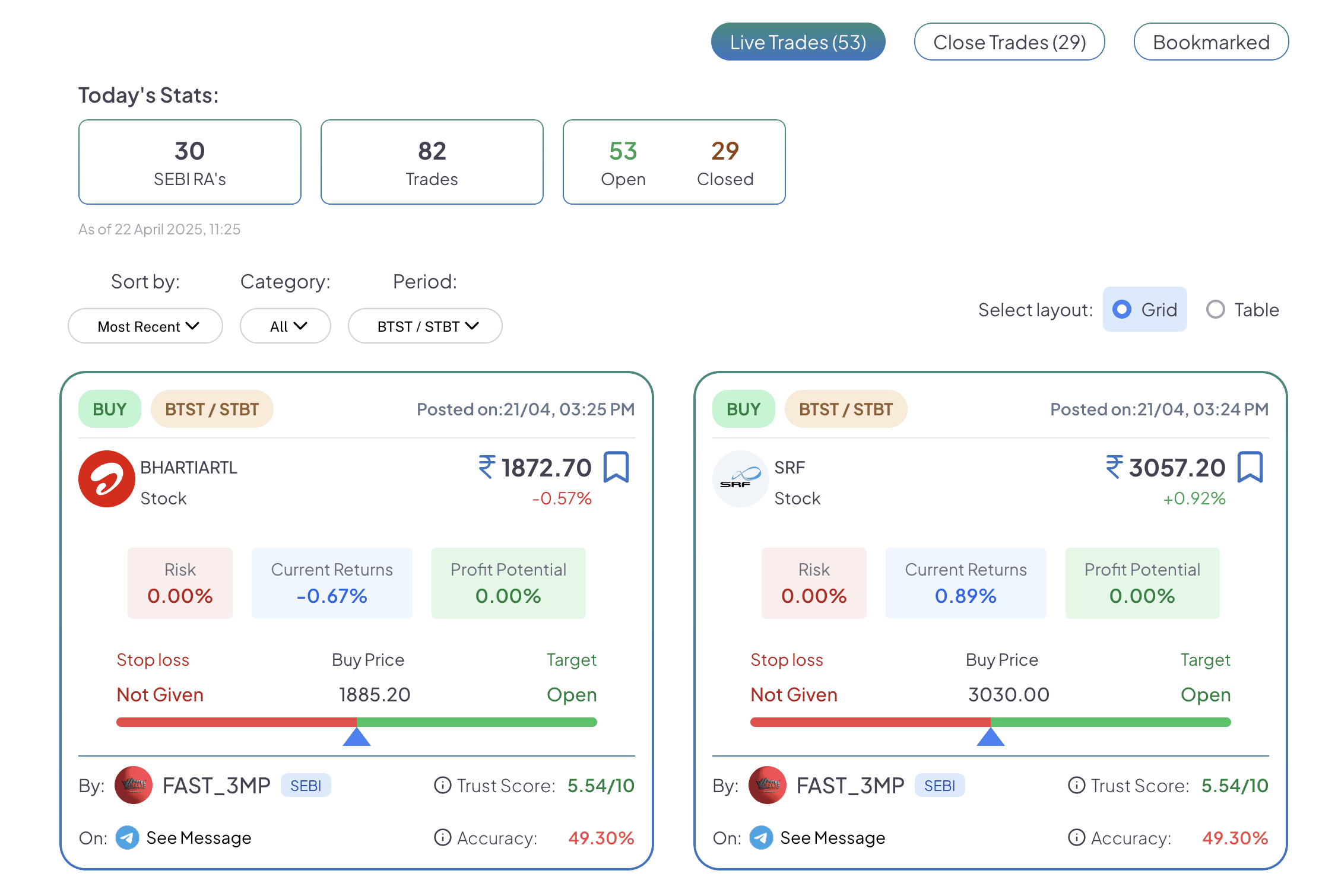The image size is (1338, 896).
Task: Click the SRF company logo
Action: (x=741, y=479)
